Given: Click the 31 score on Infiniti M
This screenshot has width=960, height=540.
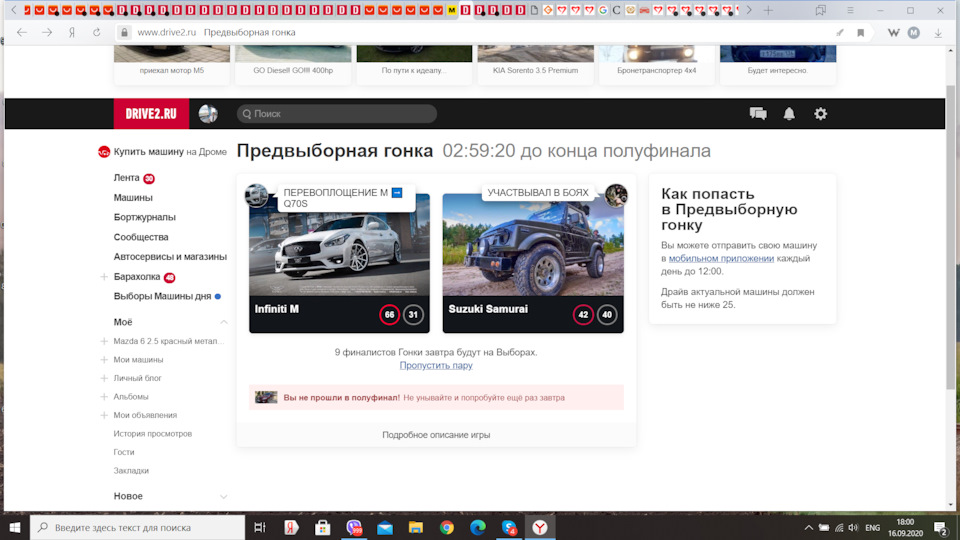Looking at the screenshot, I should (x=413, y=315).
